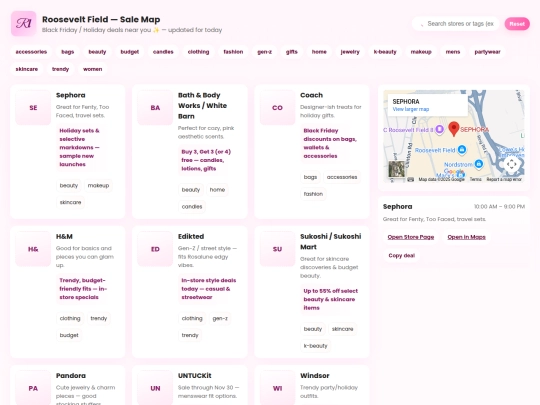Click the RI logo icon in header

23,23
